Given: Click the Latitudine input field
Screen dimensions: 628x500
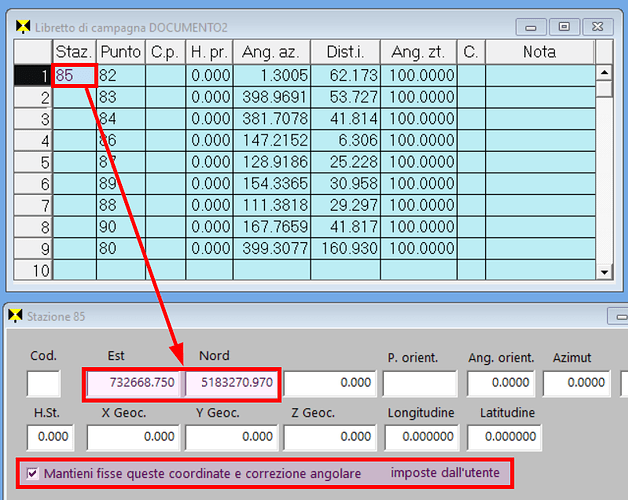Looking at the screenshot, I should [504, 438].
